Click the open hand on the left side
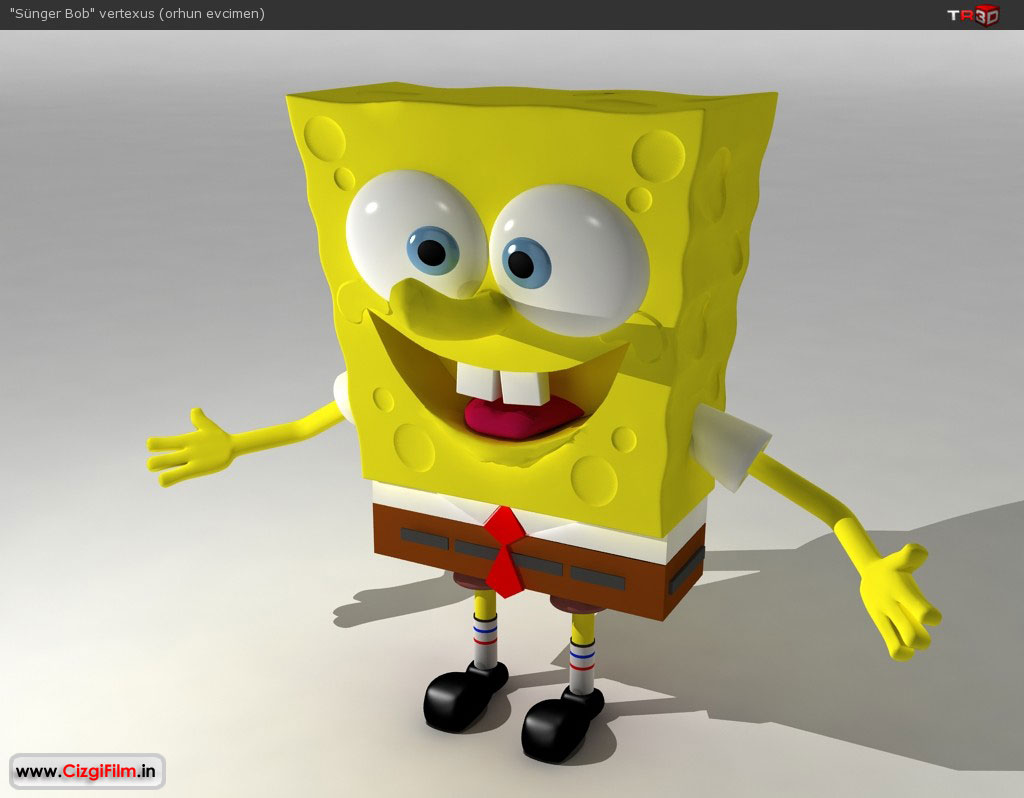This screenshot has height=798, width=1024. pyautogui.click(x=186, y=449)
